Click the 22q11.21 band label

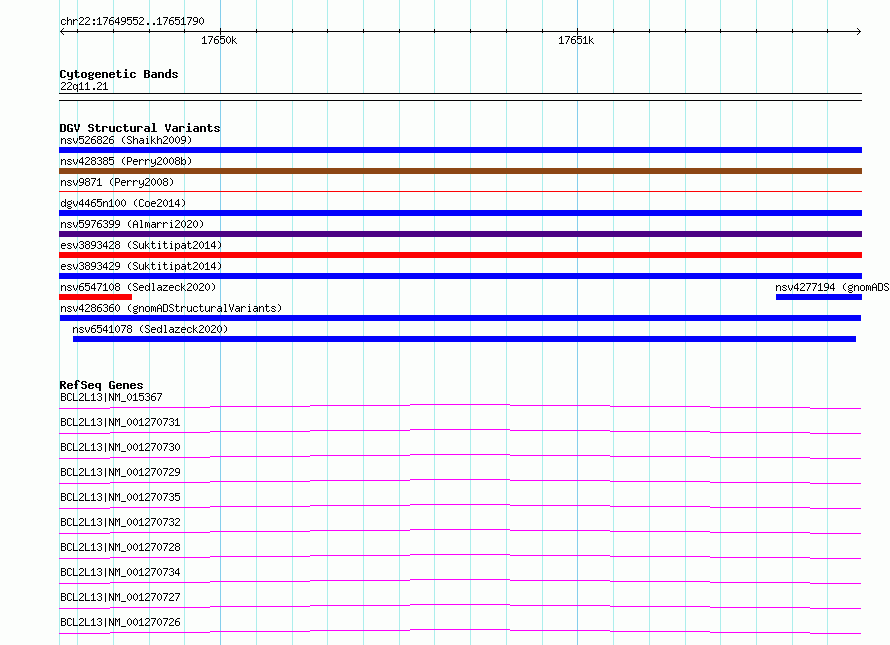[x=84, y=86]
